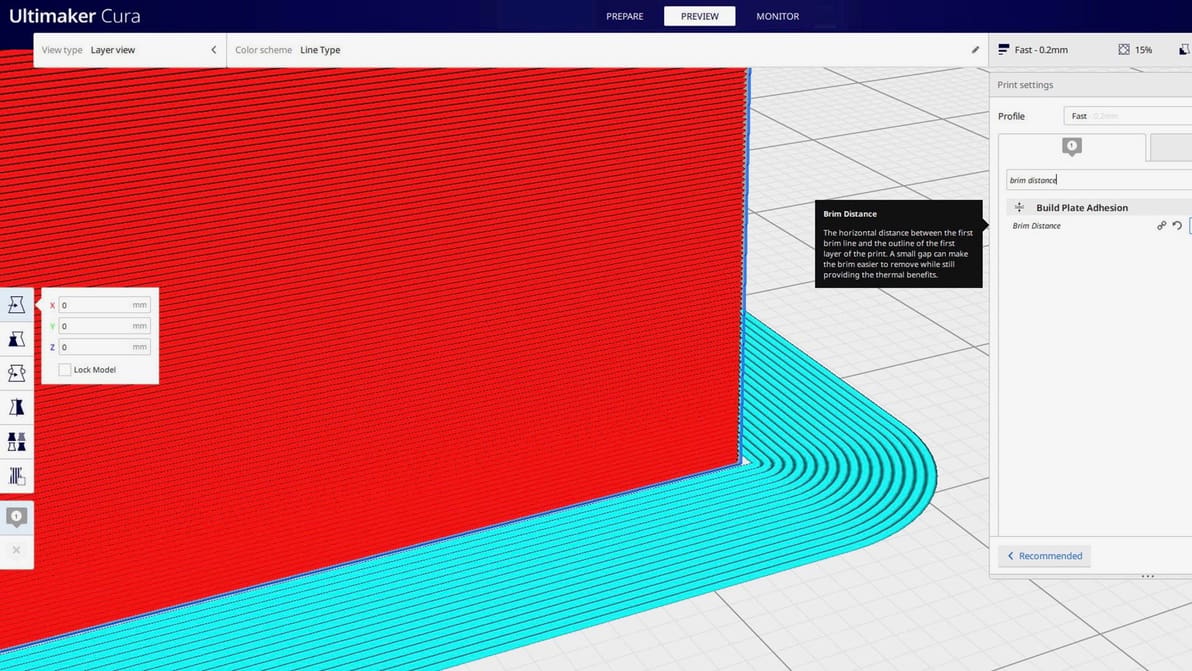The width and height of the screenshot is (1192, 671).
Task: Click the Ultimaker Cura logo
Action: pos(74,16)
